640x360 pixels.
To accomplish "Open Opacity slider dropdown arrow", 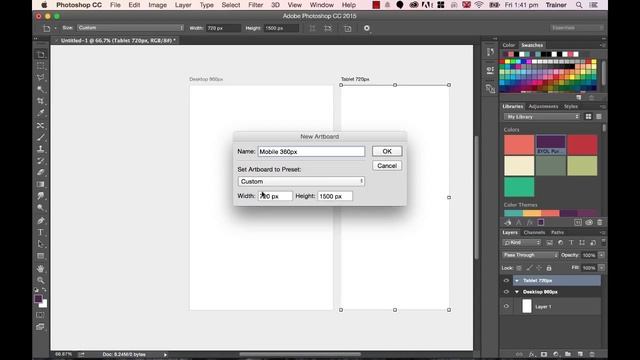I will pos(601,255).
